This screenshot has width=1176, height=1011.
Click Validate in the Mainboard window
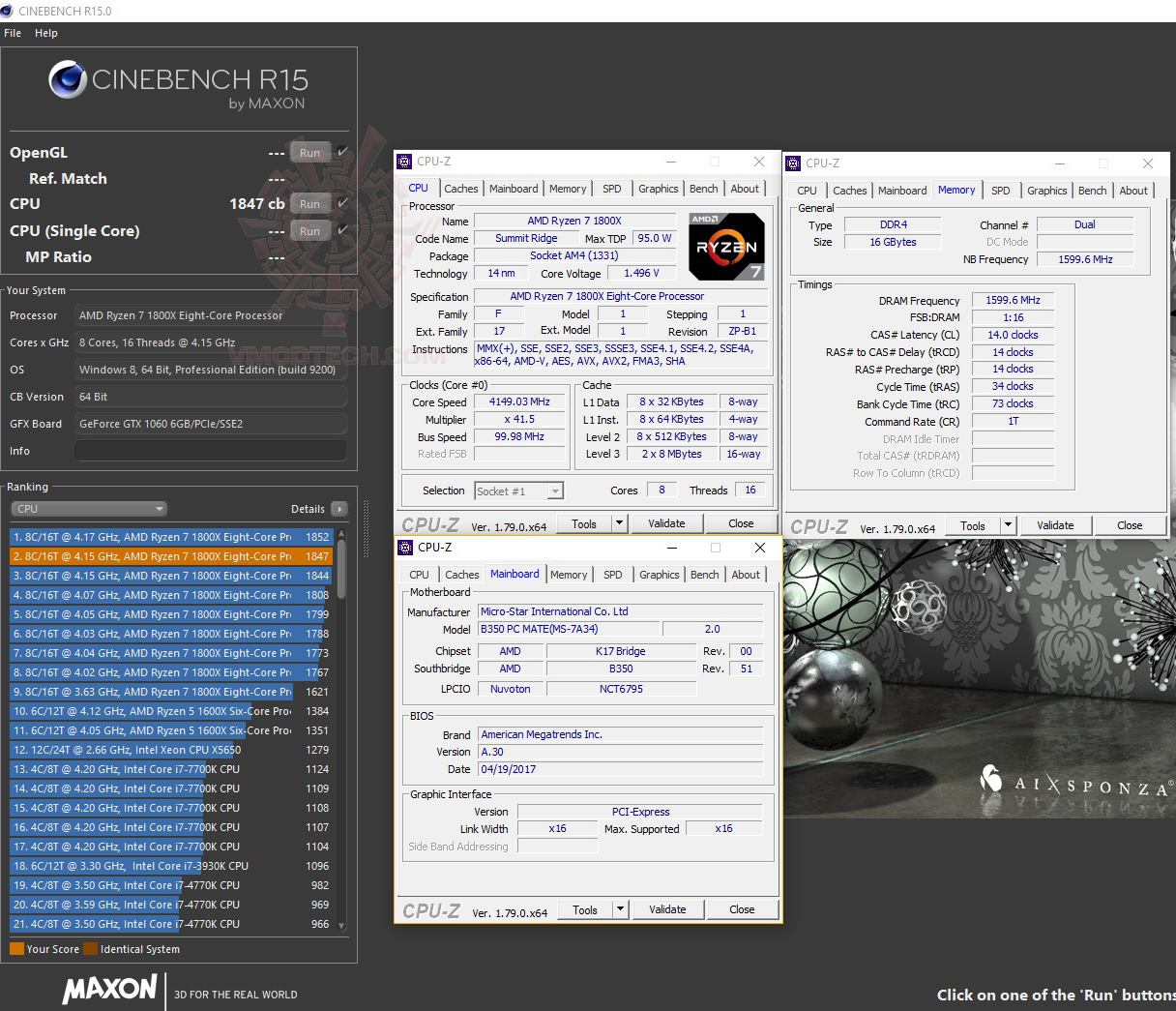pos(667,908)
